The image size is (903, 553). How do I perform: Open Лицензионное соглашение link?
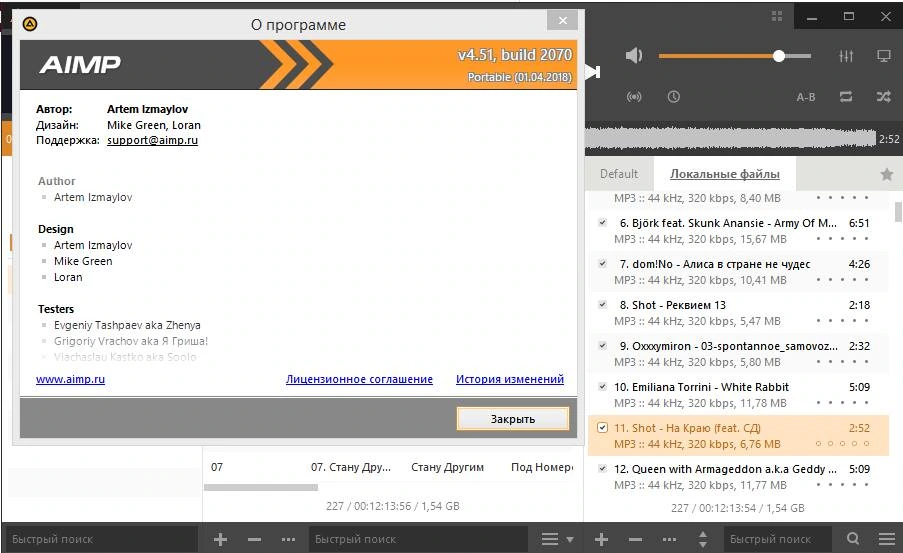pos(359,379)
